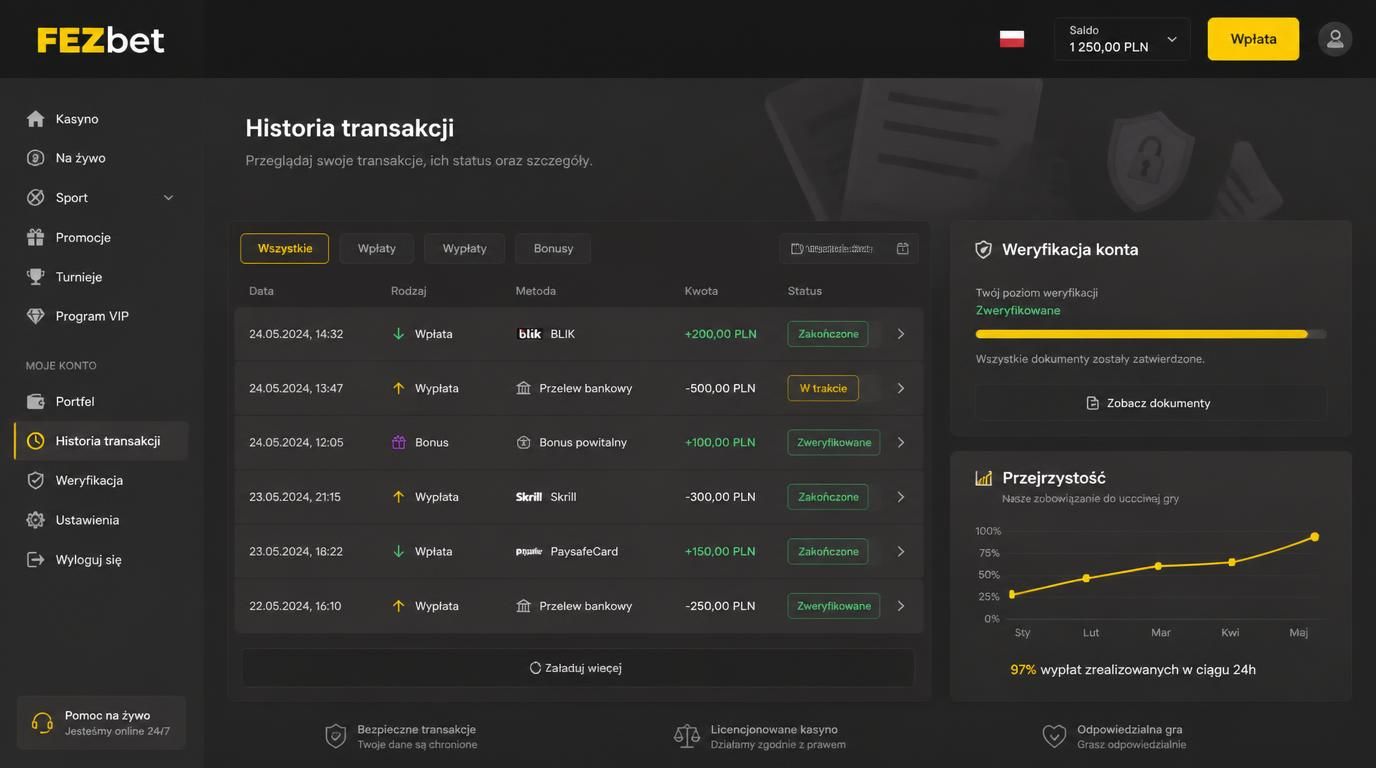Open Pomoc na żywo live help
This screenshot has width=1376, height=768.
click(101, 723)
